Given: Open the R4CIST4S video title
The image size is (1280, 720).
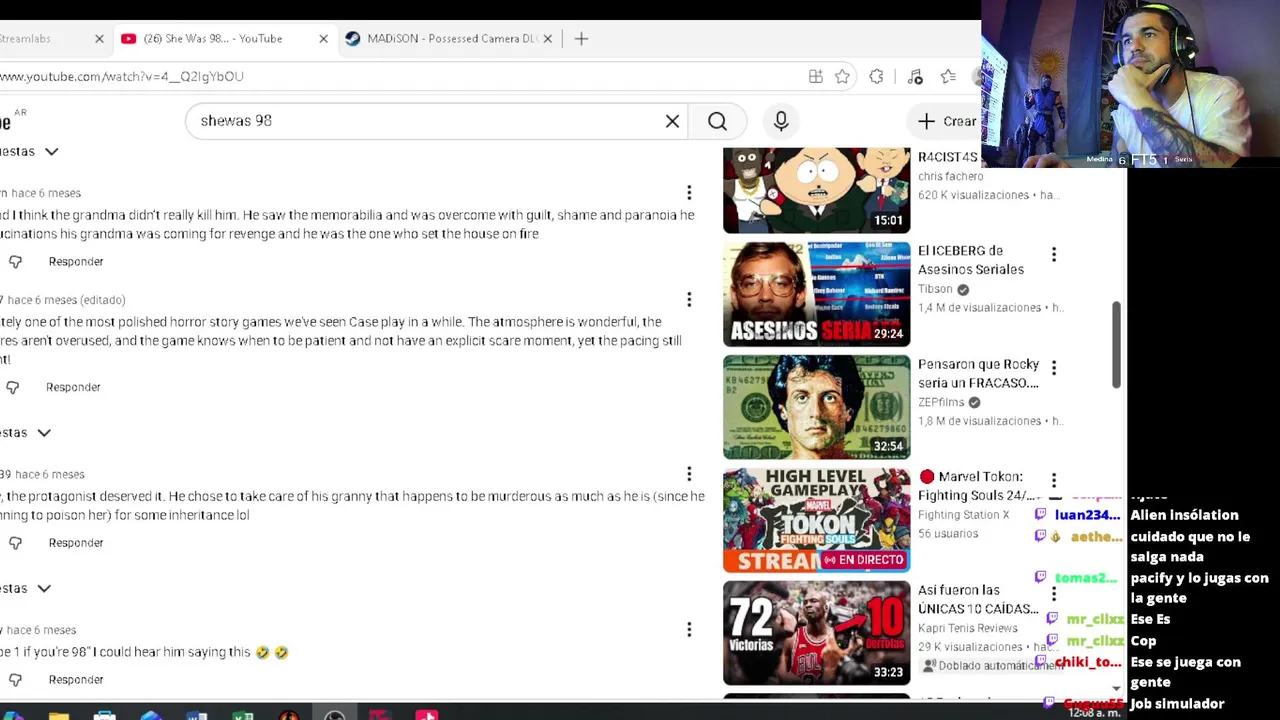Looking at the screenshot, I should [948, 157].
